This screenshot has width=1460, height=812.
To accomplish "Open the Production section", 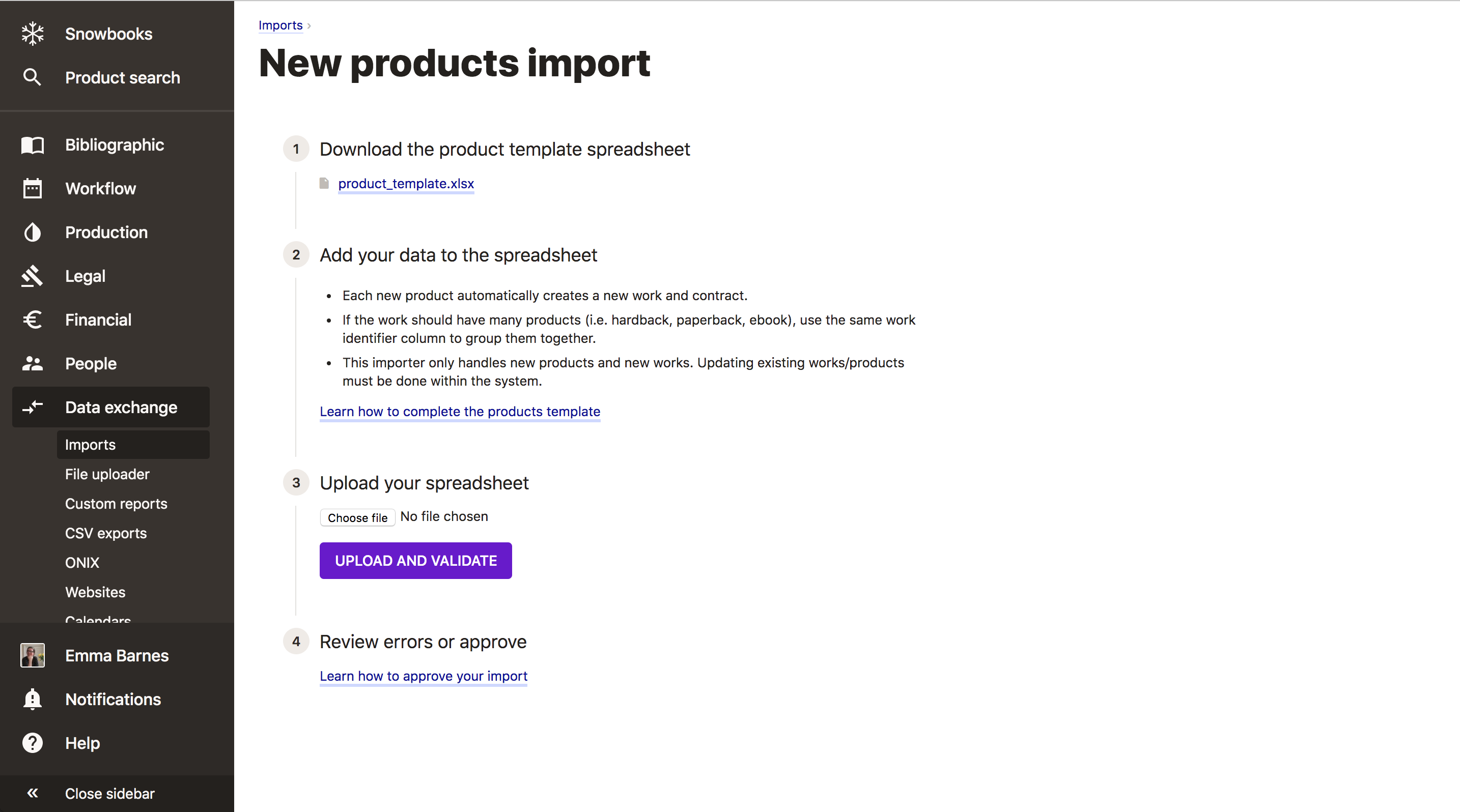I will (x=107, y=232).
